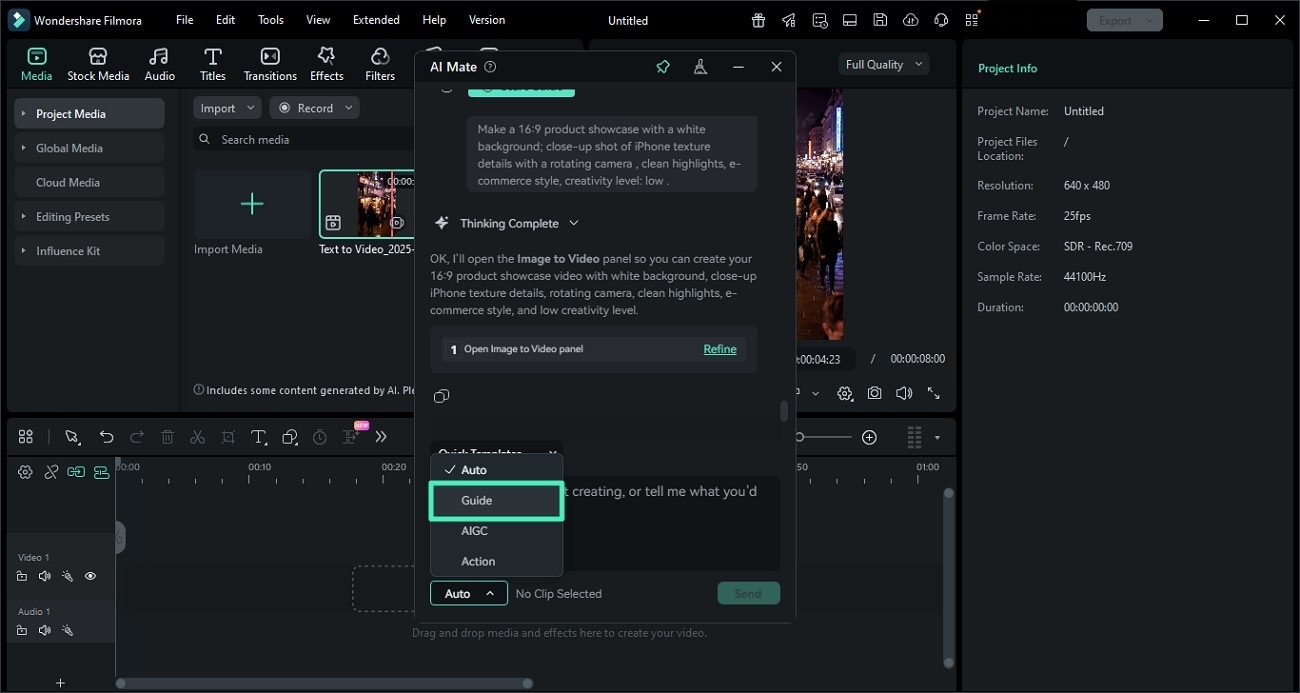Toggle the green auto link icon
Screen dimensions: 1300x693
[76, 472]
